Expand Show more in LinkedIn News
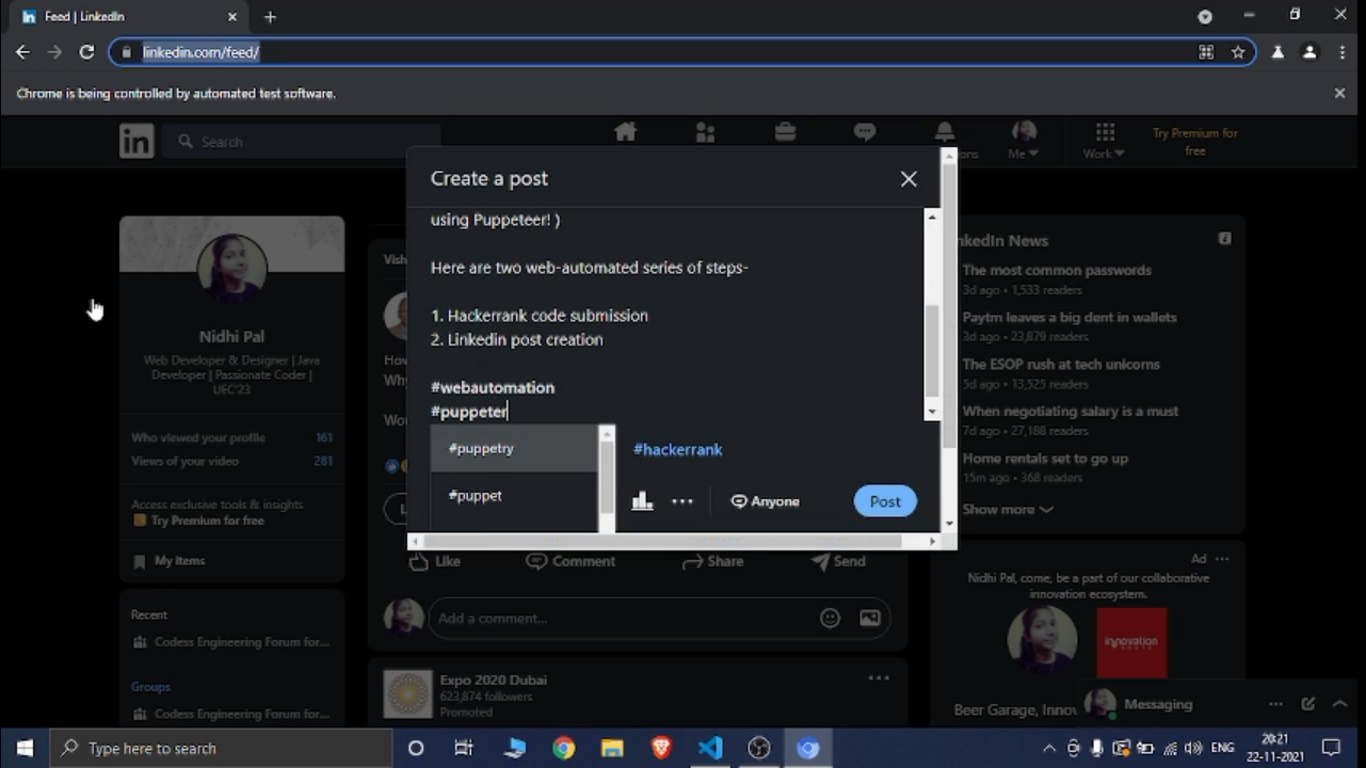The width and height of the screenshot is (1366, 768). point(1007,509)
